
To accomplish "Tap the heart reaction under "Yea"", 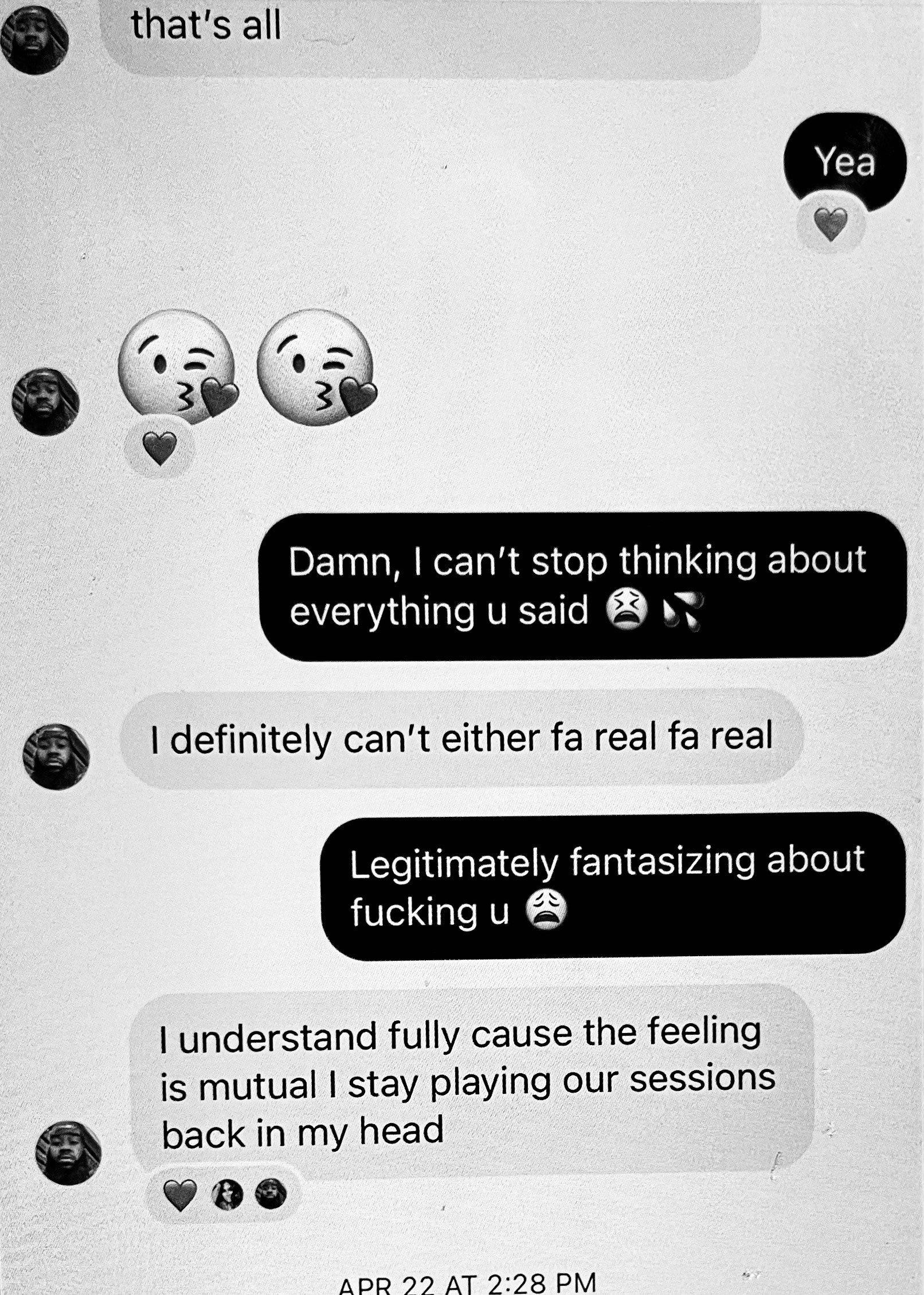I will [x=831, y=223].
